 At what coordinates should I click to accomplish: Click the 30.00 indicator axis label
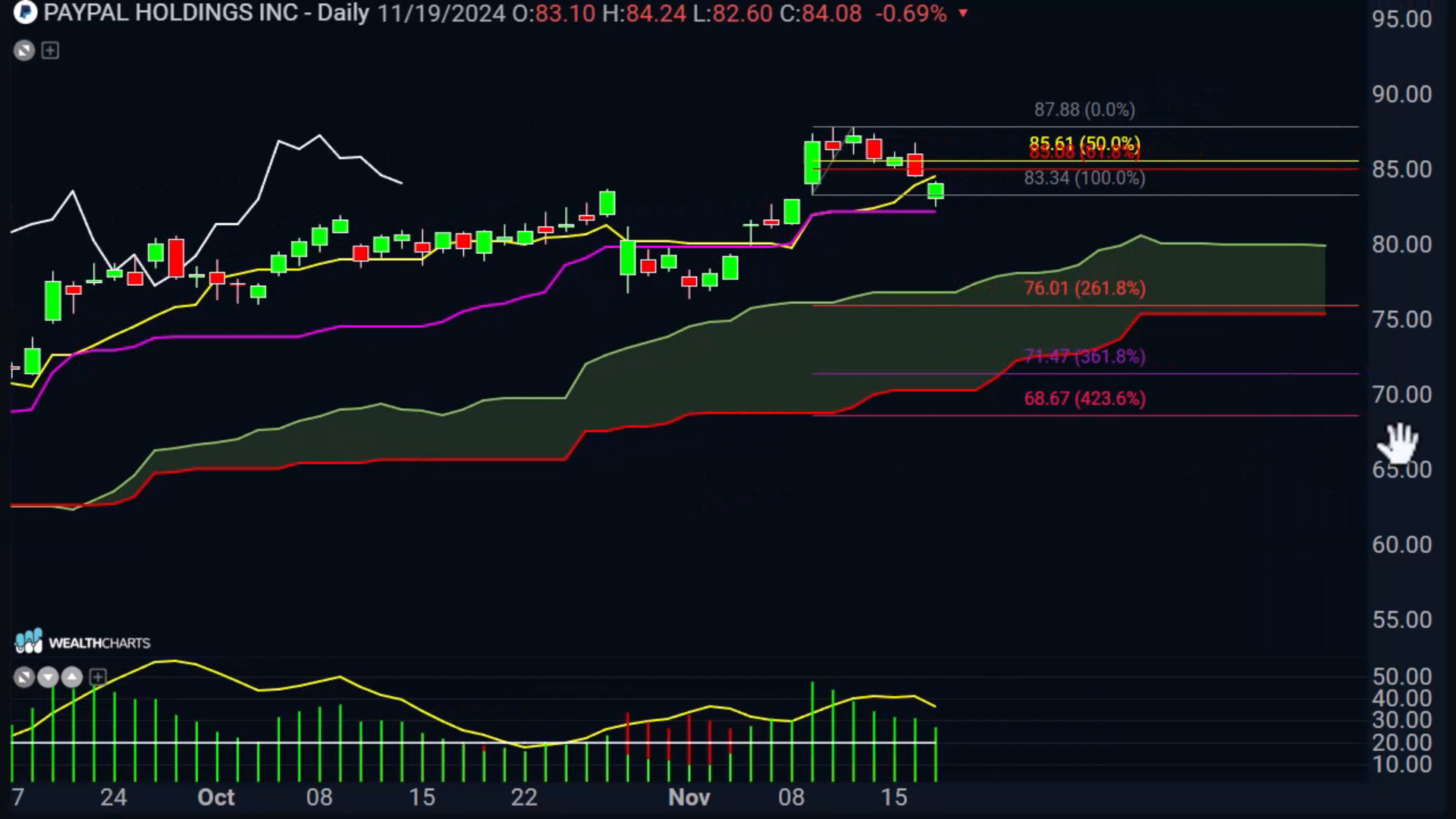(1402, 720)
